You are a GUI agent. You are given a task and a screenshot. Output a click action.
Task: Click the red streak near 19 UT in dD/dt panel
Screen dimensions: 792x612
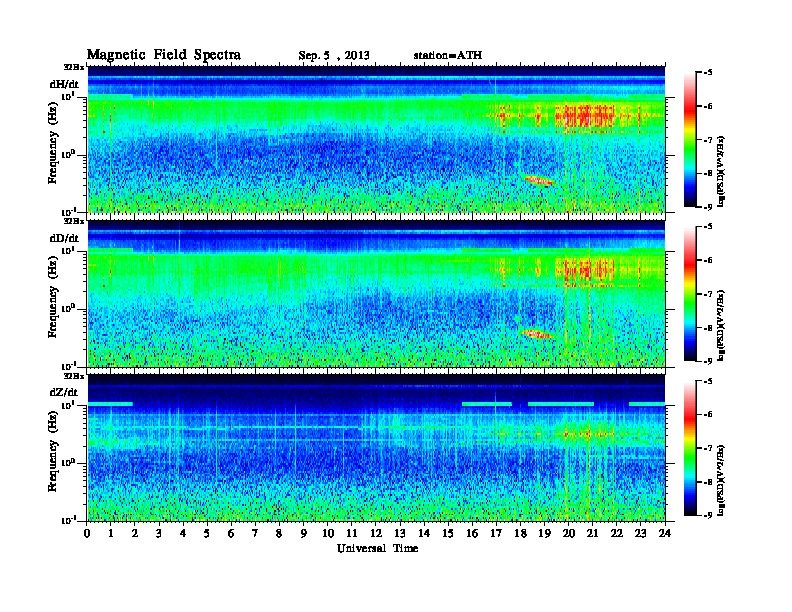coord(537,334)
